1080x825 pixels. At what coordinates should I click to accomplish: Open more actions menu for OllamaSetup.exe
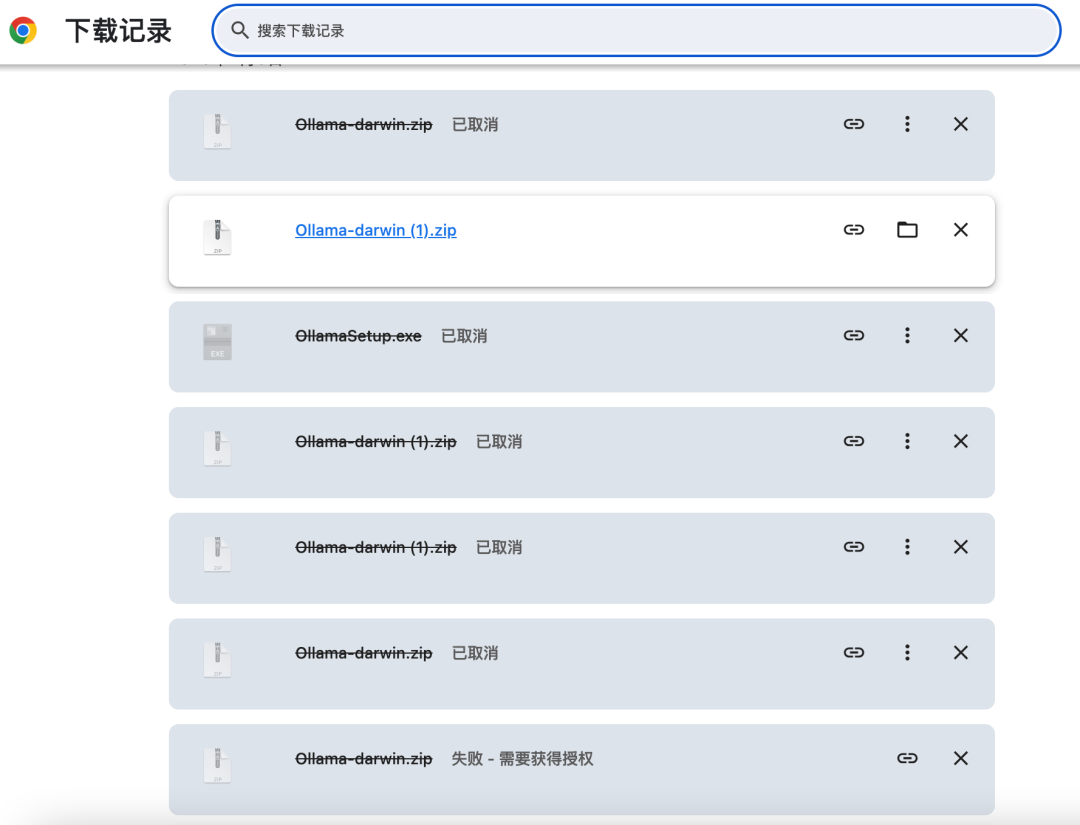point(907,335)
